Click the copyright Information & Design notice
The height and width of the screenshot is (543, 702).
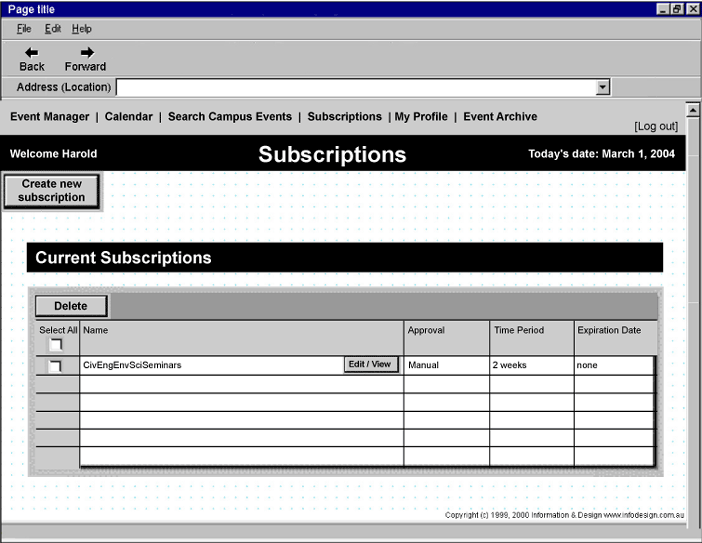tap(564, 515)
